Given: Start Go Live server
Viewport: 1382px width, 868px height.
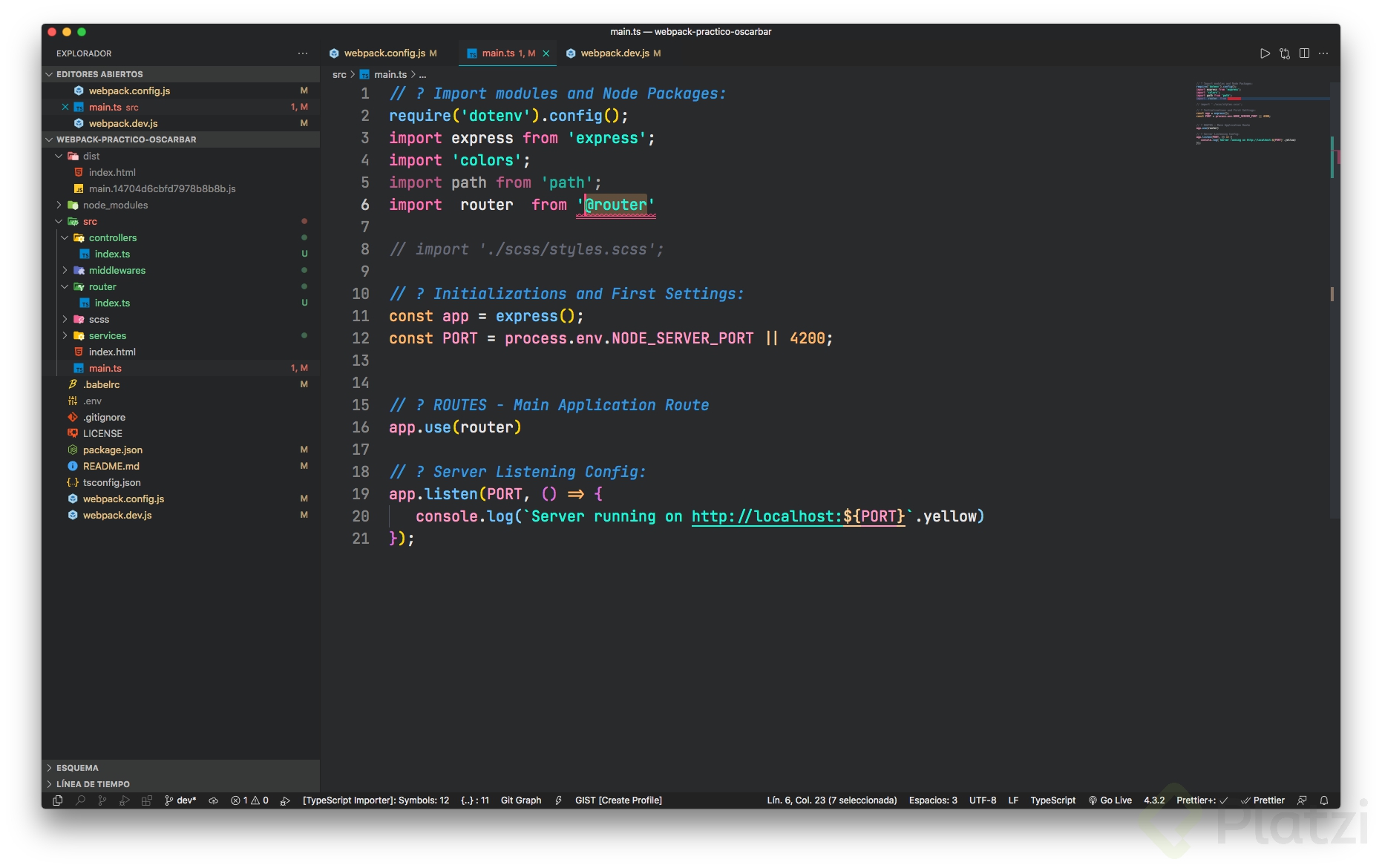Looking at the screenshot, I should [x=1110, y=800].
